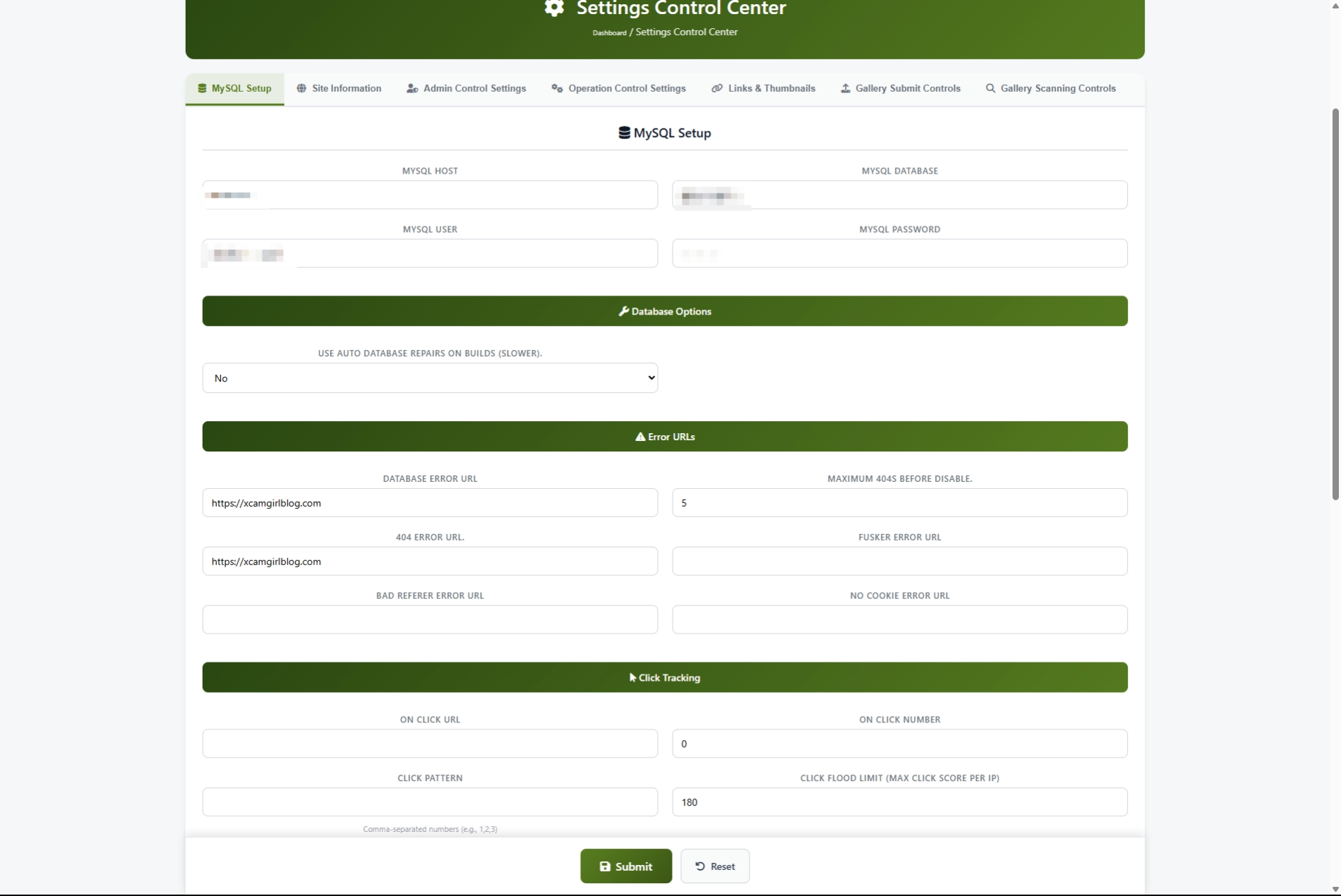This screenshot has height=896, width=1341.
Task: Open the auto database repairs dropdown
Action: [x=430, y=378]
